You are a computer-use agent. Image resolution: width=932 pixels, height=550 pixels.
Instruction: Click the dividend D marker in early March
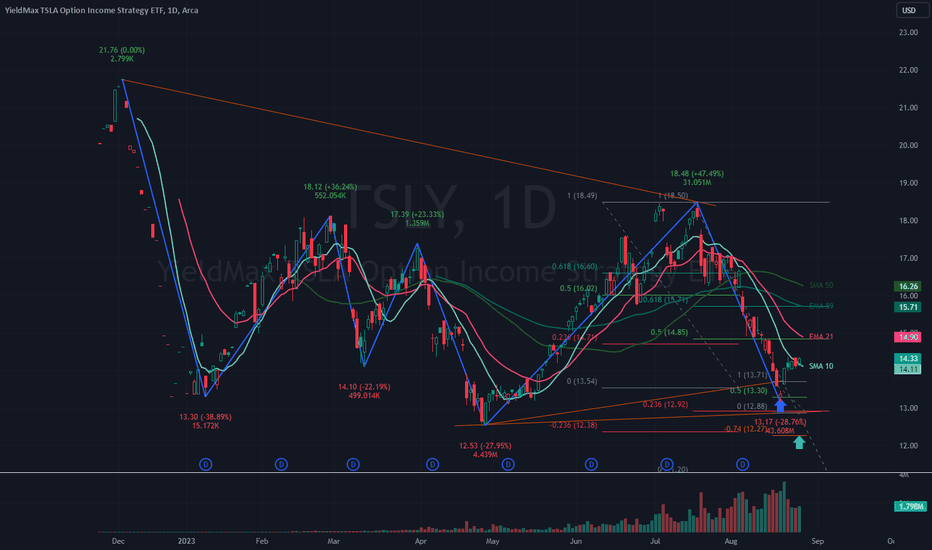click(353, 464)
